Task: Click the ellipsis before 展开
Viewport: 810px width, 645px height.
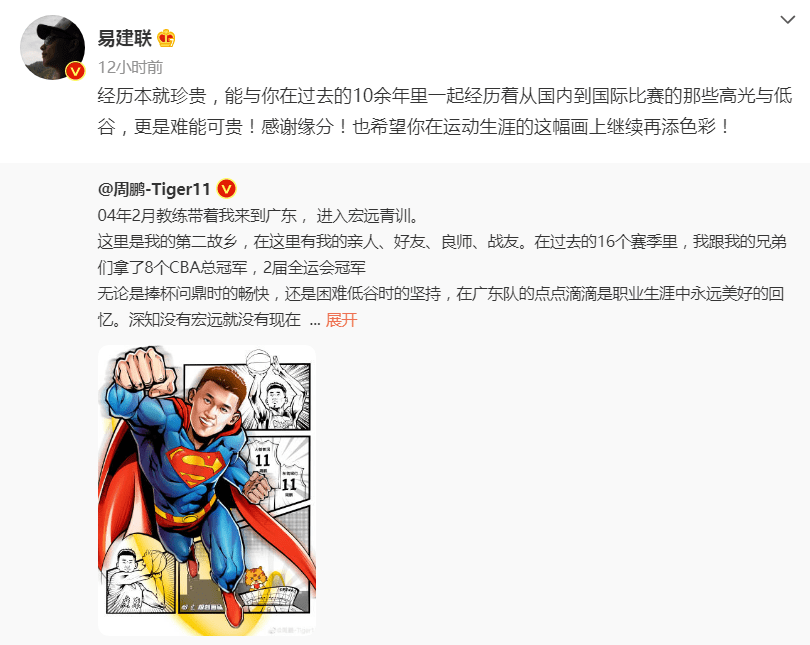Action: (x=315, y=321)
